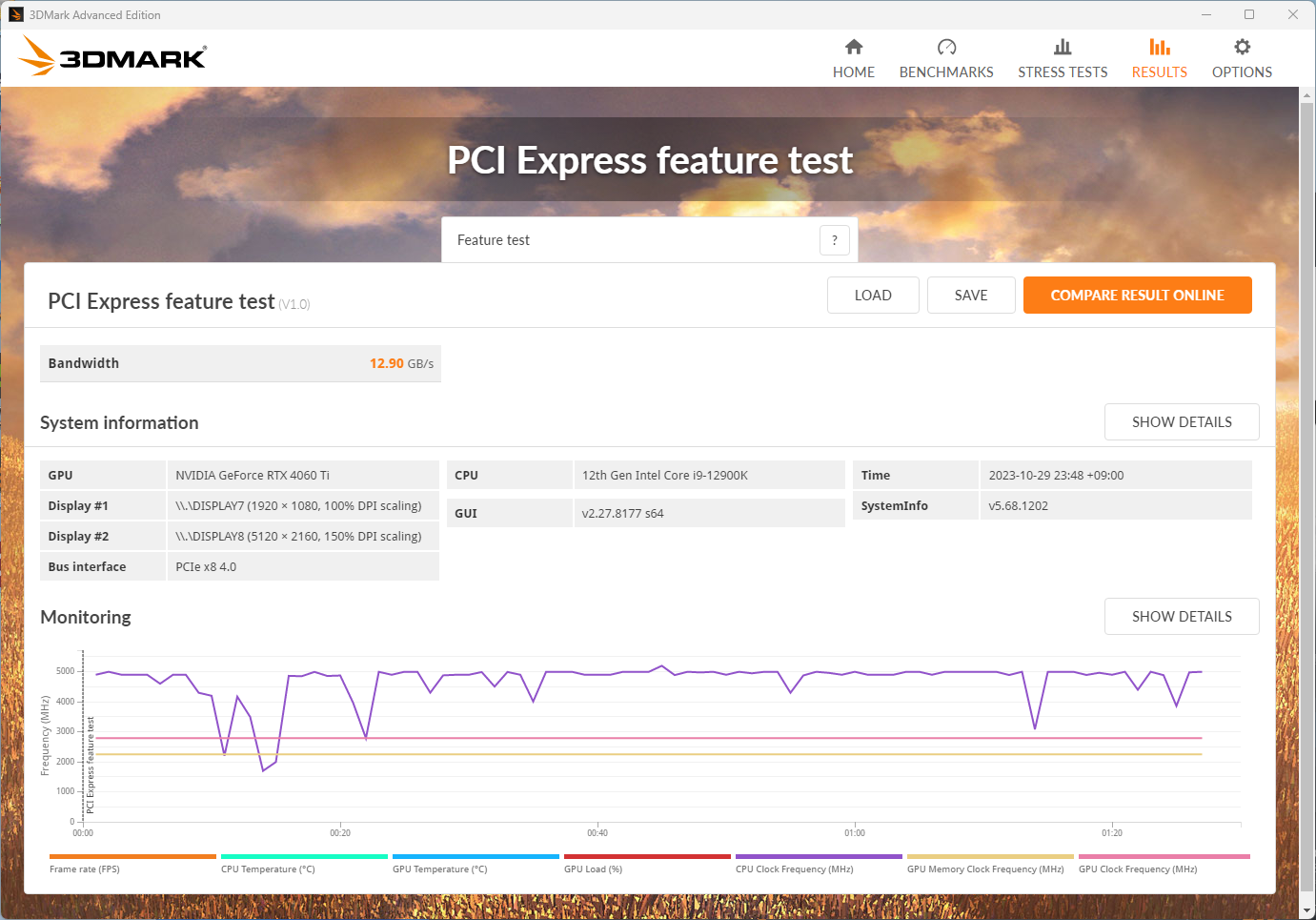Click the 3DMark logo
Image resolution: width=1316 pixels, height=920 pixels.
coord(112,56)
